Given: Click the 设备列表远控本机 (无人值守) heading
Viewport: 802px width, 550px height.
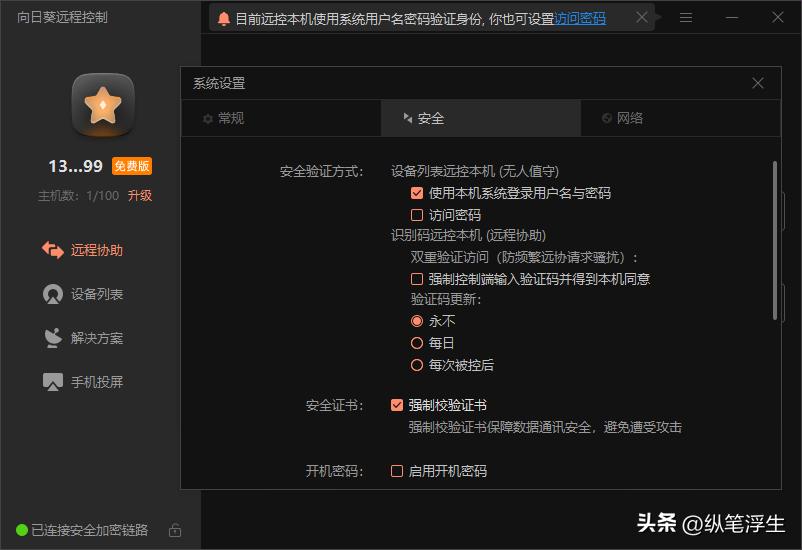Looking at the screenshot, I should [475, 171].
